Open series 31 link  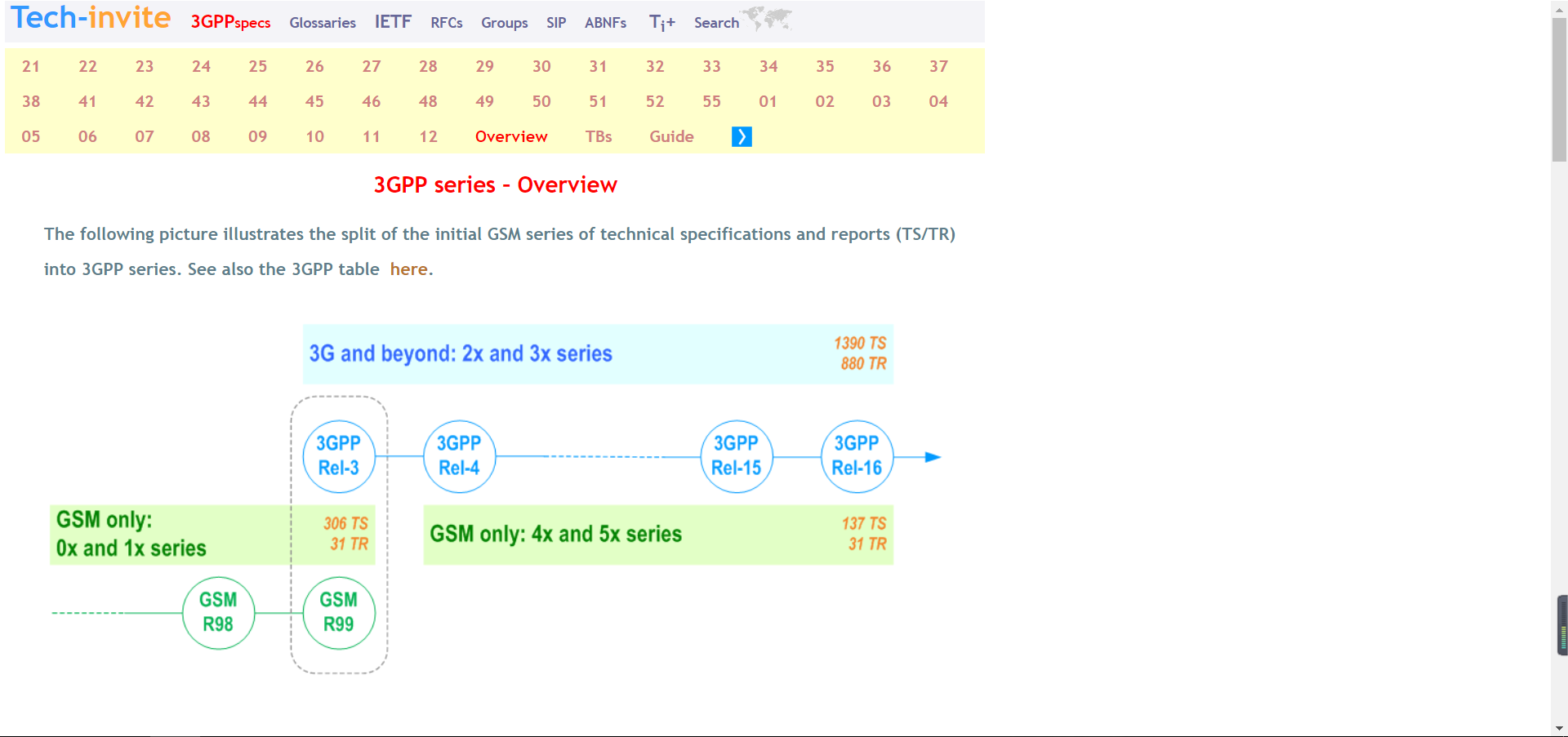pos(598,66)
